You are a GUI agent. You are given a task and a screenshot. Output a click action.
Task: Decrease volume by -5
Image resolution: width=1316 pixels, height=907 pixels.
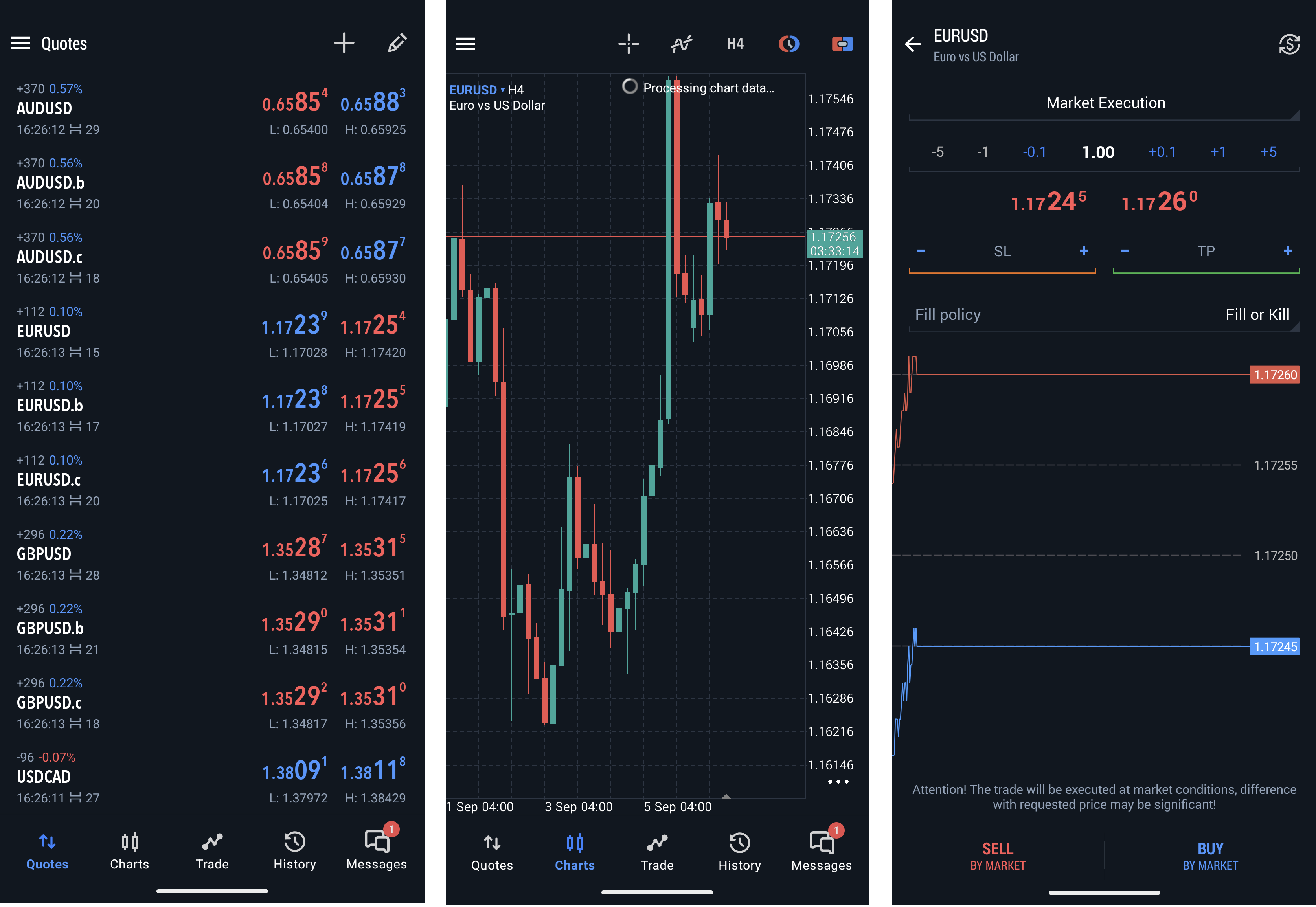[937, 152]
